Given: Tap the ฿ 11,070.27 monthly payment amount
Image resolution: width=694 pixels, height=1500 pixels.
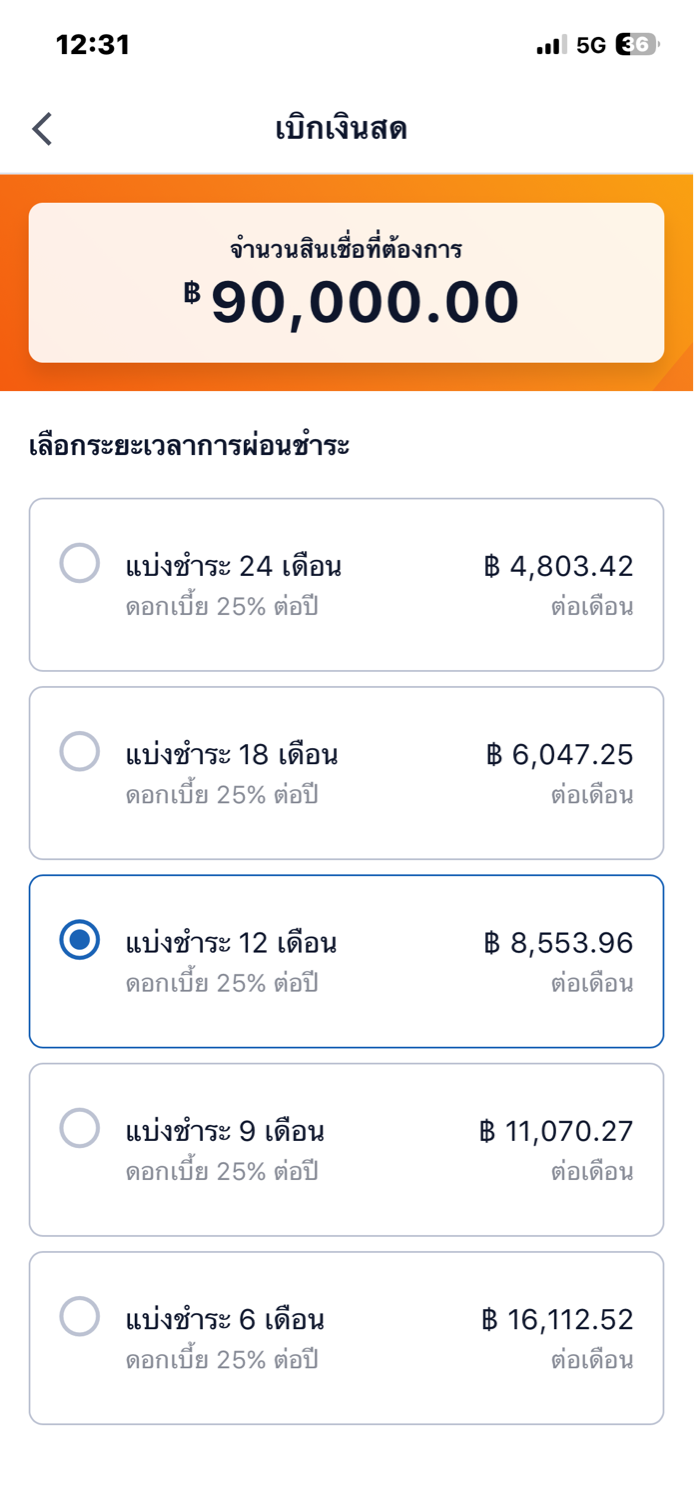Looking at the screenshot, I should point(556,1131).
